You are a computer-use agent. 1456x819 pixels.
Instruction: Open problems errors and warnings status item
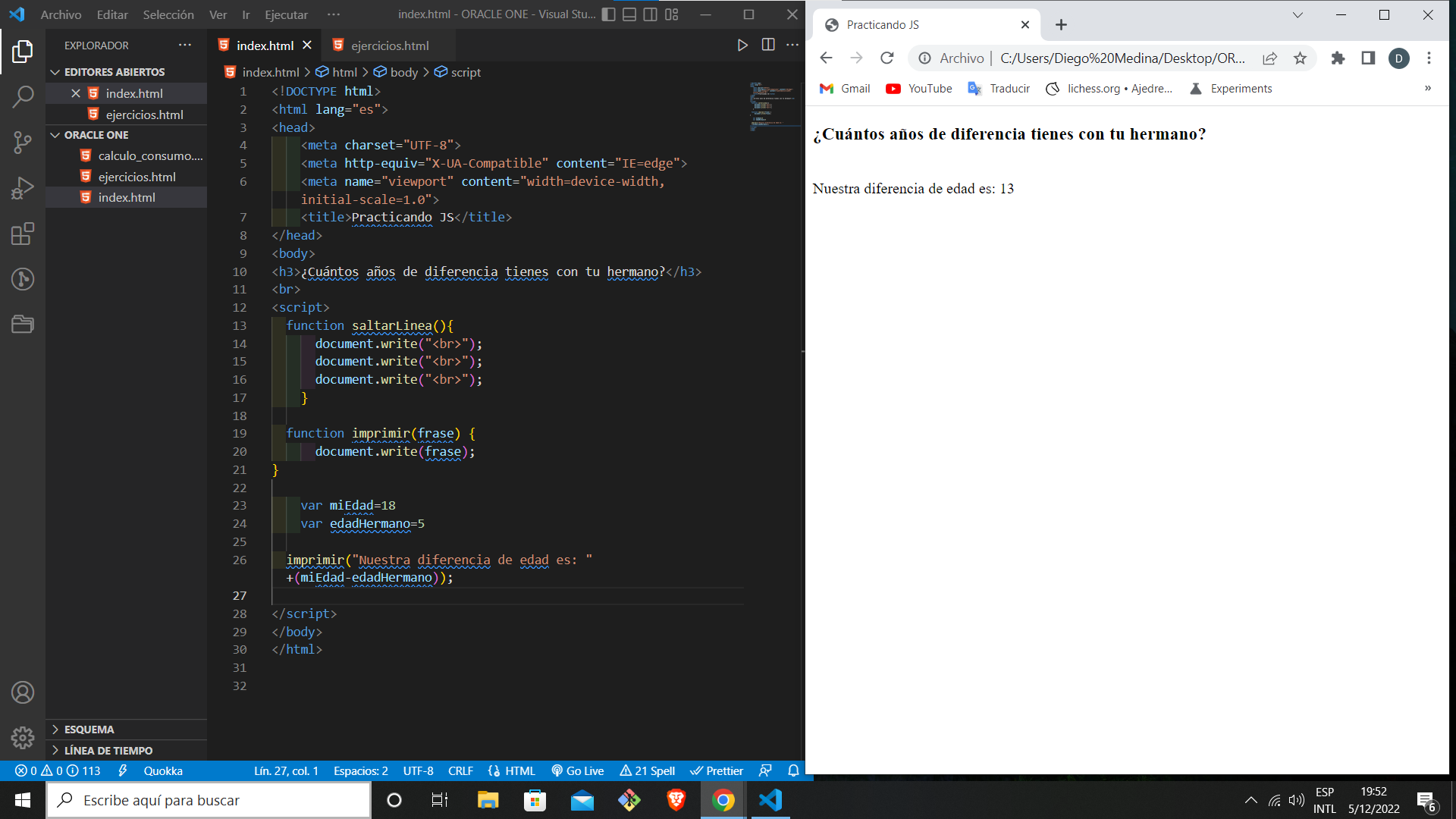[57, 770]
